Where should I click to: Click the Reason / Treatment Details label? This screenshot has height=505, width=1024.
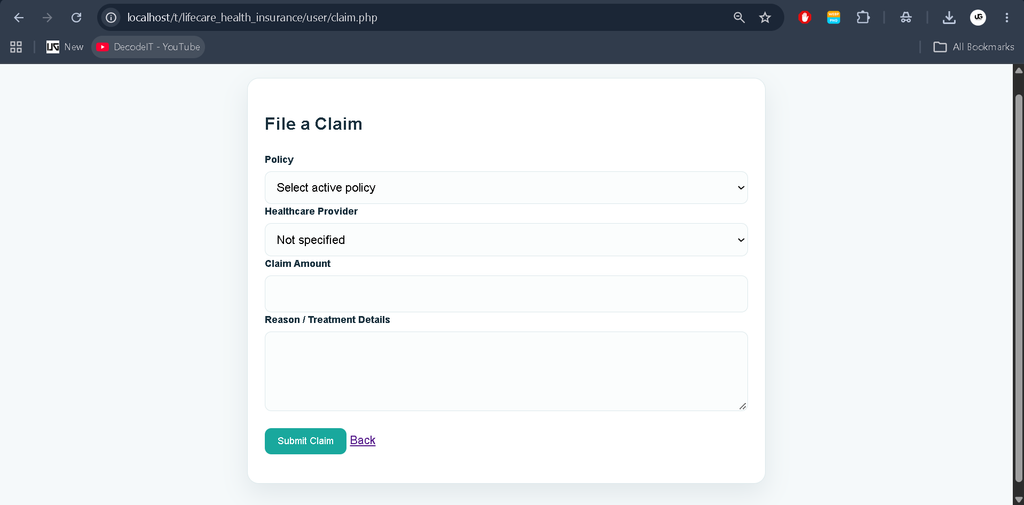click(327, 320)
